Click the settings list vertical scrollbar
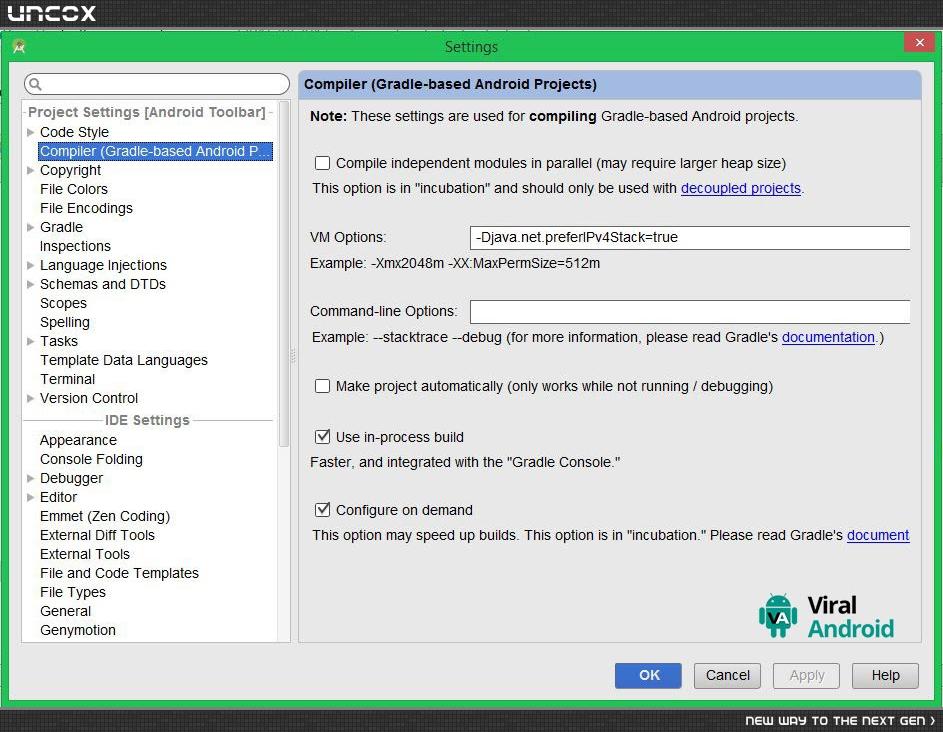 tap(284, 274)
